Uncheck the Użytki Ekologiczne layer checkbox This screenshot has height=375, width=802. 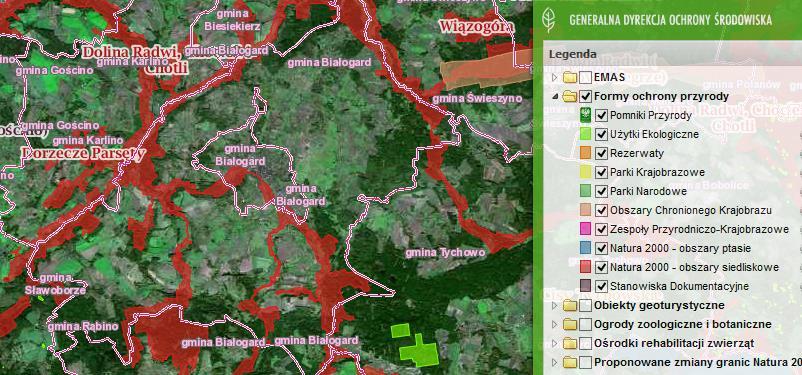602,134
